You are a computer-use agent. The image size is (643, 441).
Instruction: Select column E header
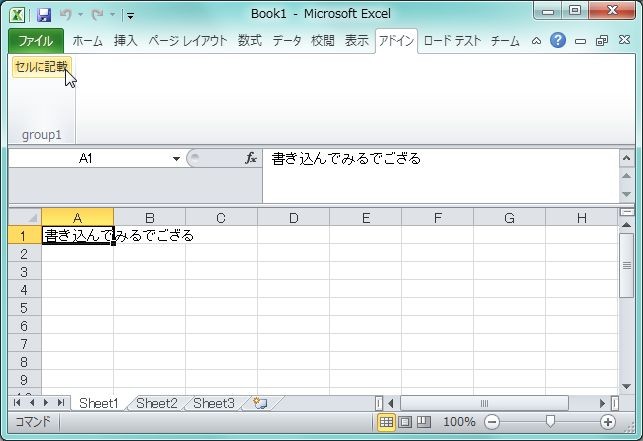pyautogui.click(x=365, y=218)
